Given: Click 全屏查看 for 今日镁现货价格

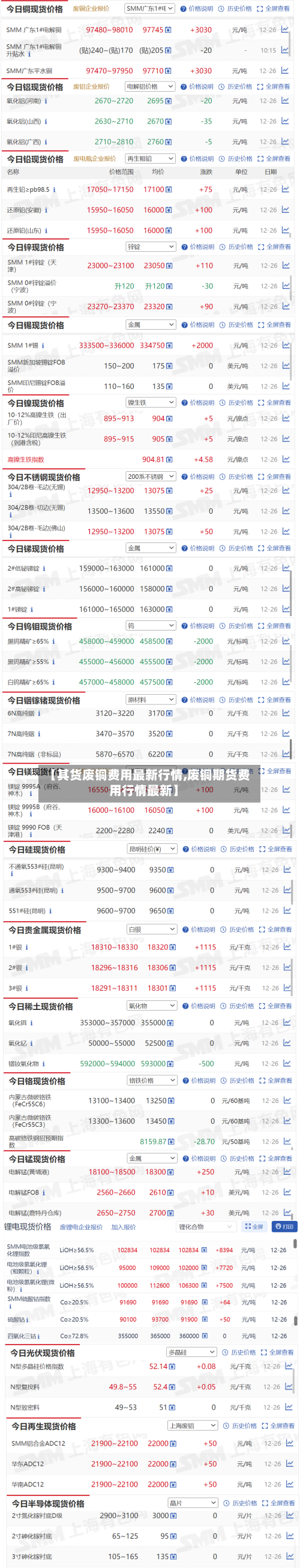Looking at the screenshot, I should click(275, 771).
